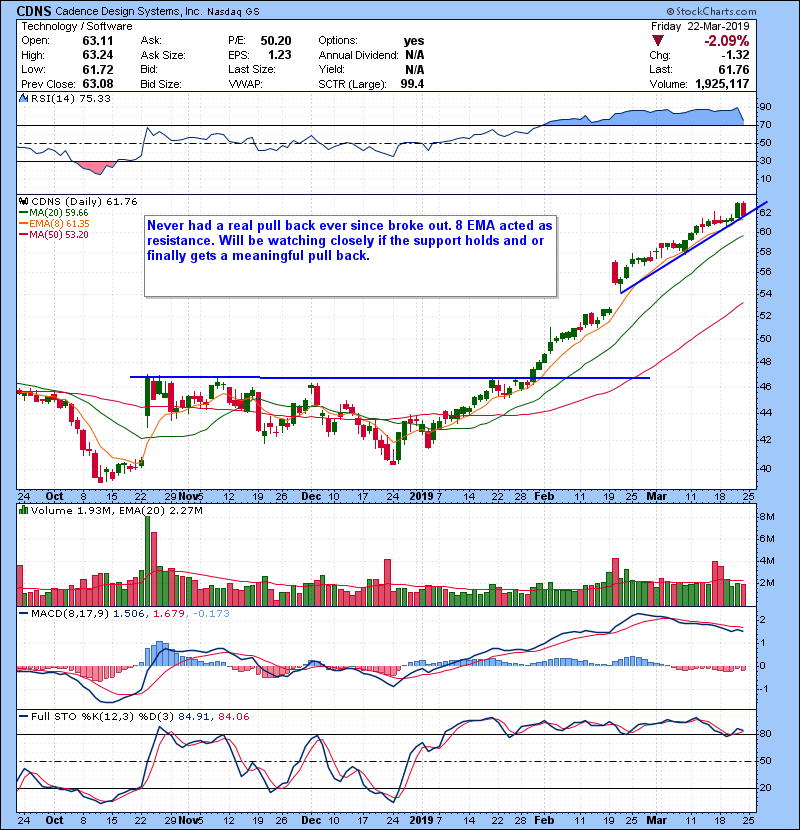
Task: Click the candlestick icon beside CDNS (Daily)
Action: pos(23,202)
